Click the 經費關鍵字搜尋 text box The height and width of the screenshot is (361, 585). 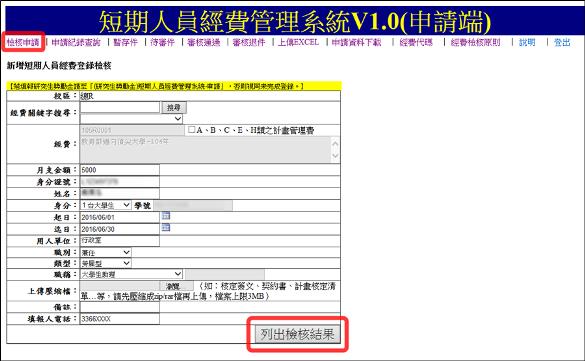120,107
